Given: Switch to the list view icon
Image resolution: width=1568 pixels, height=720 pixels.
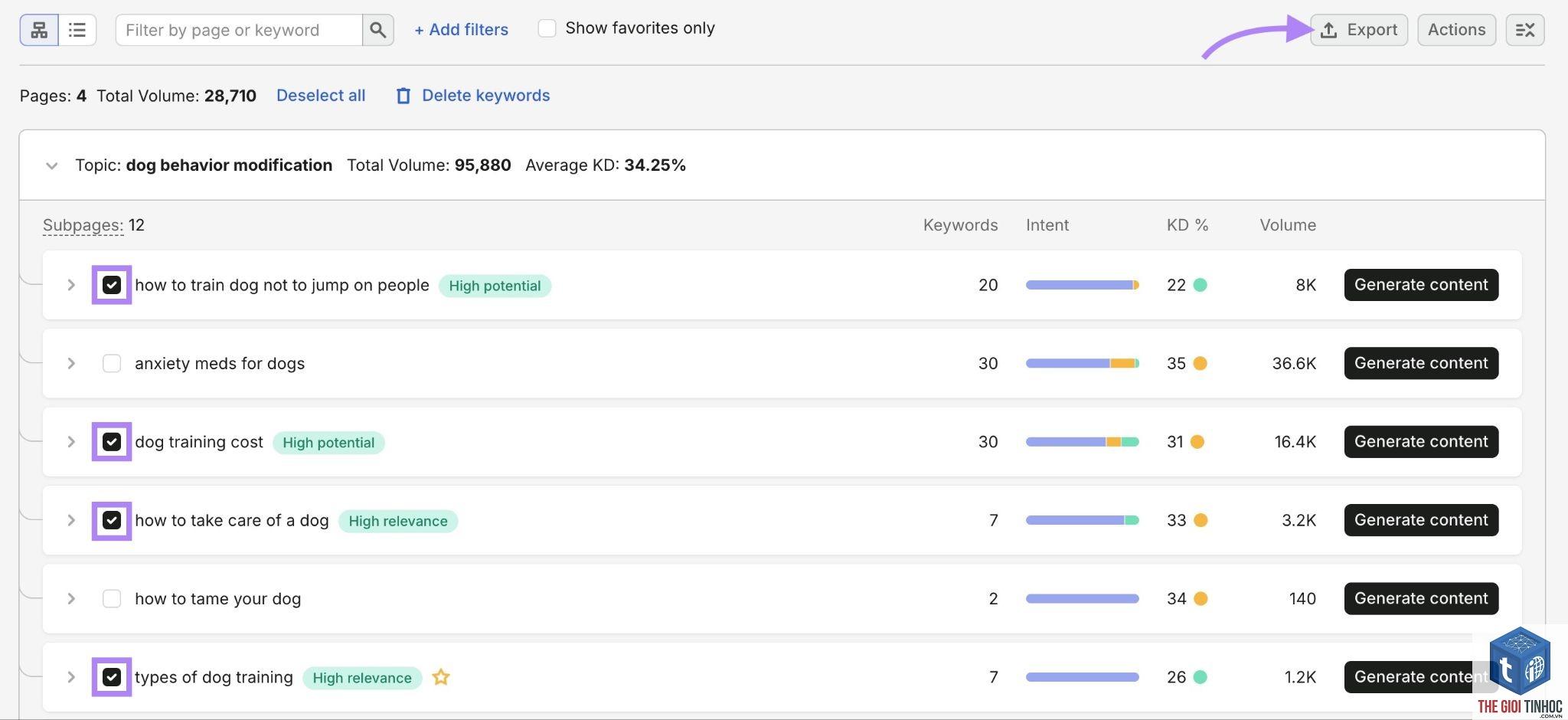Looking at the screenshot, I should [77, 30].
